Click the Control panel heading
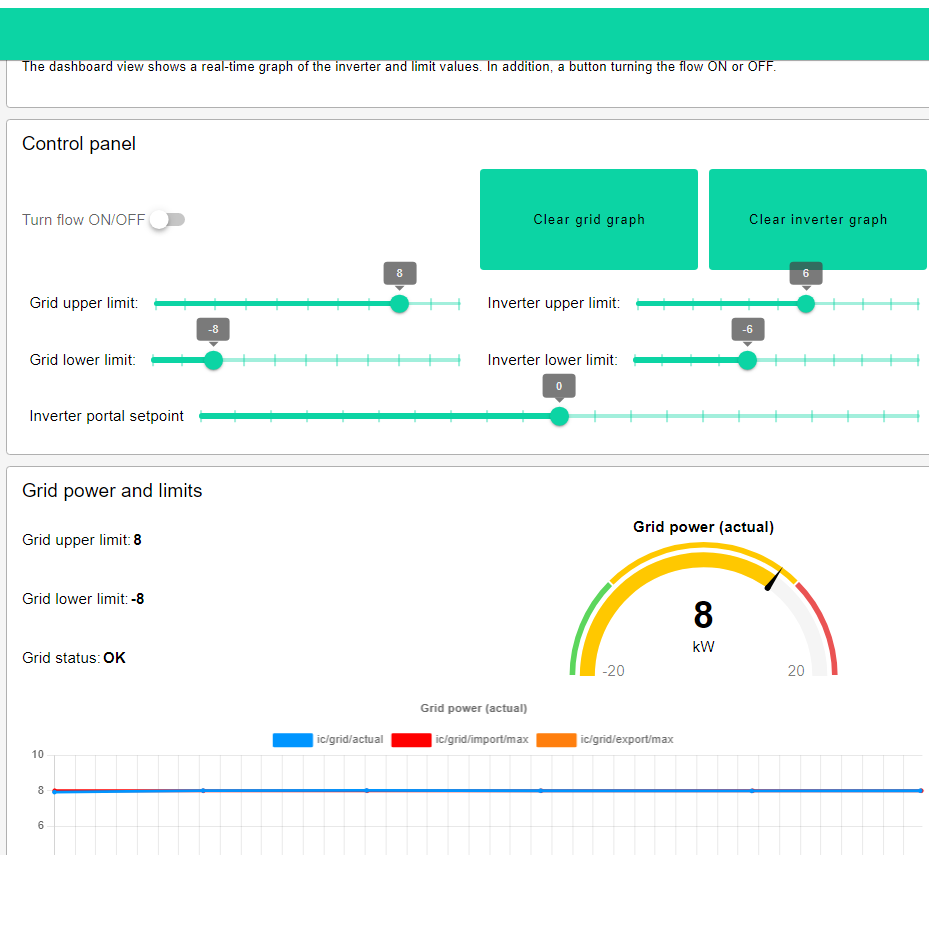Image resolution: width=929 pixels, height=928 pixels. (79, 144)
